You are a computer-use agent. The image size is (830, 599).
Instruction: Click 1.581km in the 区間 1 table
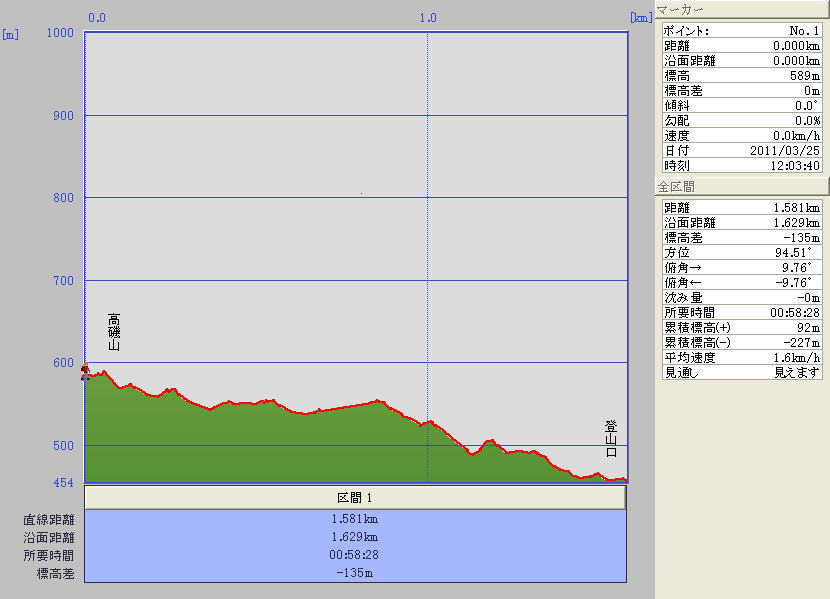click(x=355, y=519)
